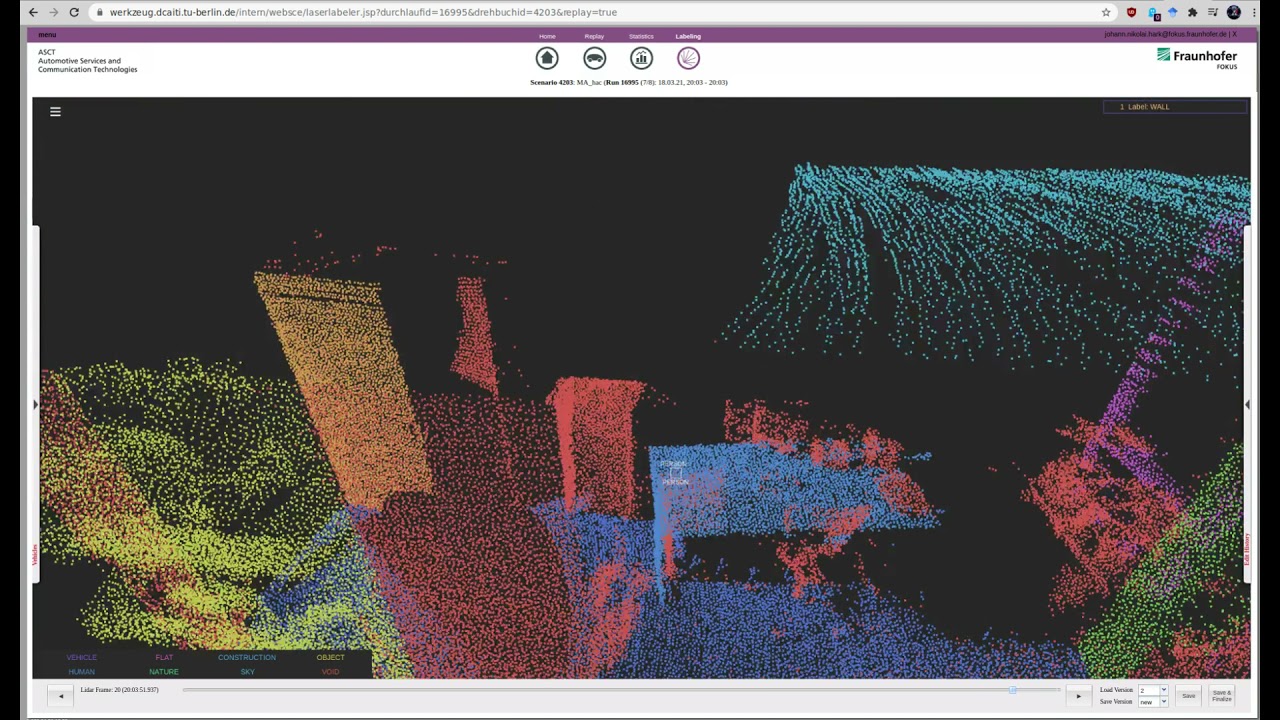This screenshot has width=1280, height=720.
Task: Open the blue graduation cap extension
Action: click(1172, 12)
